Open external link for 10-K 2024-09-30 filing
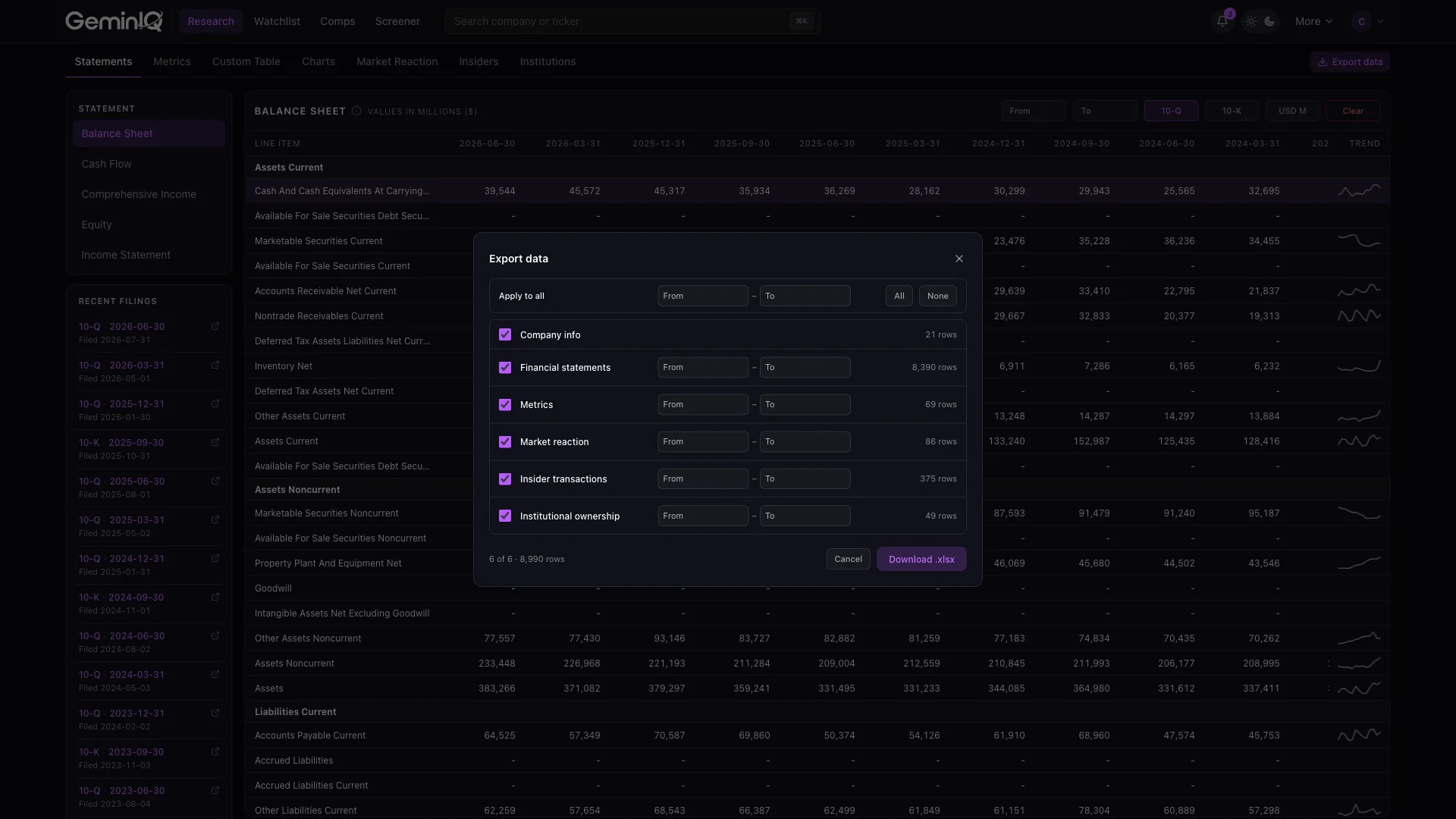 [x=215, y=597]
